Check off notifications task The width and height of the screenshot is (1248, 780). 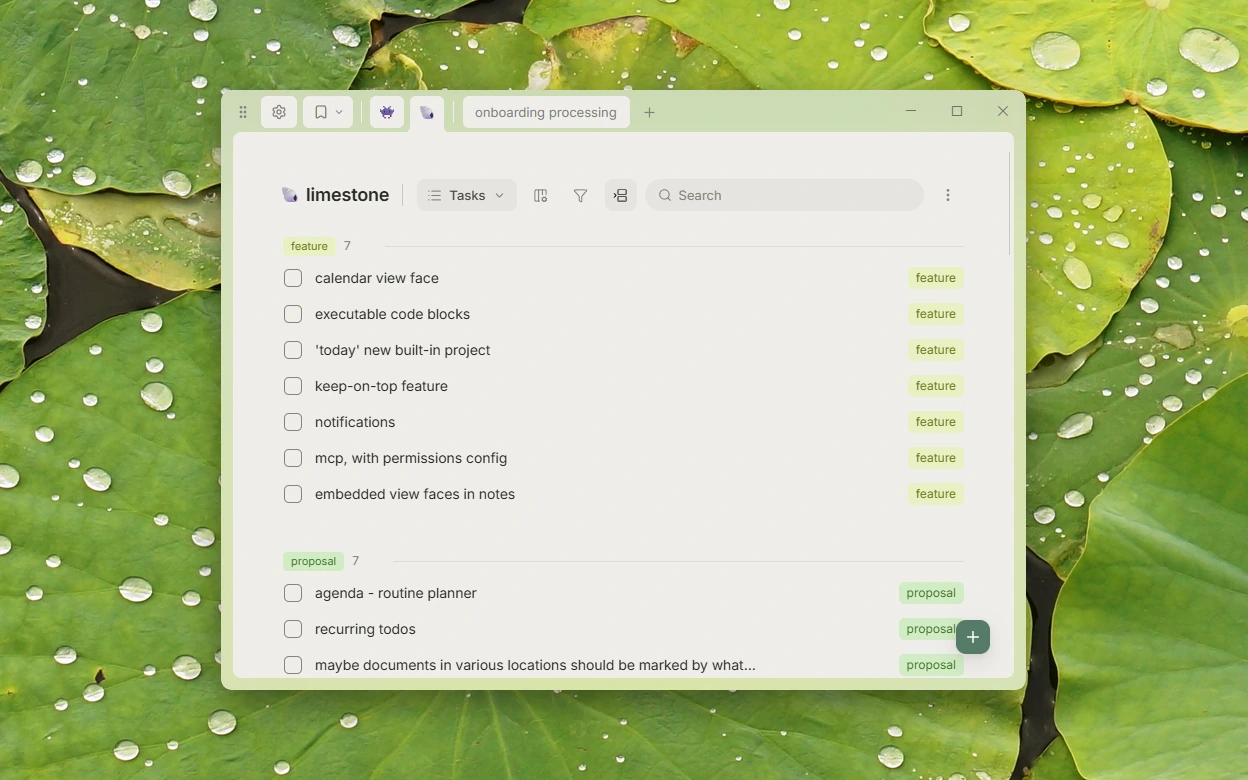[293, 422]
